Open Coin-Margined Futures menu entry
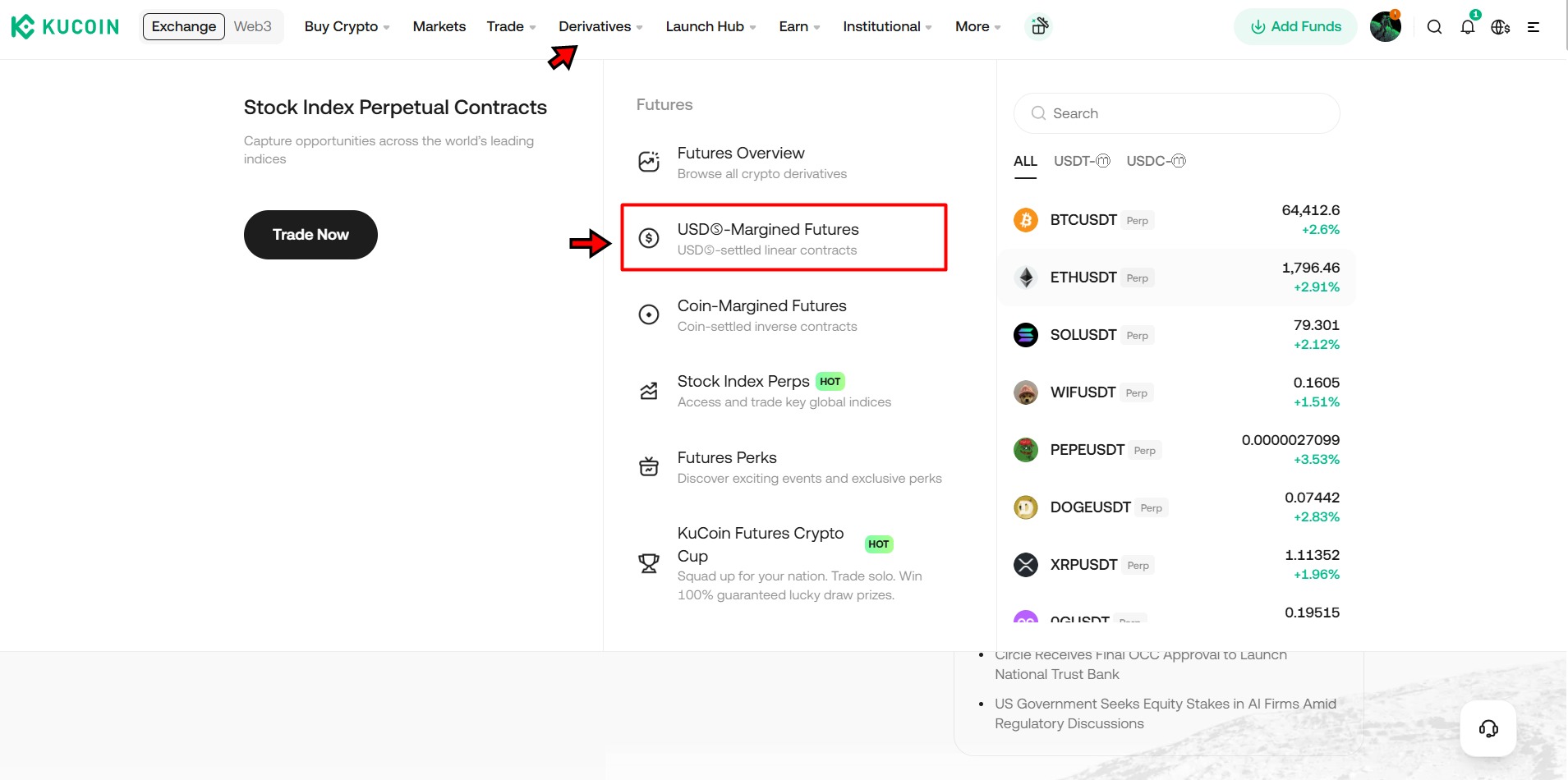Viewport: 1568px width, 780px height. tap(784, 315)
